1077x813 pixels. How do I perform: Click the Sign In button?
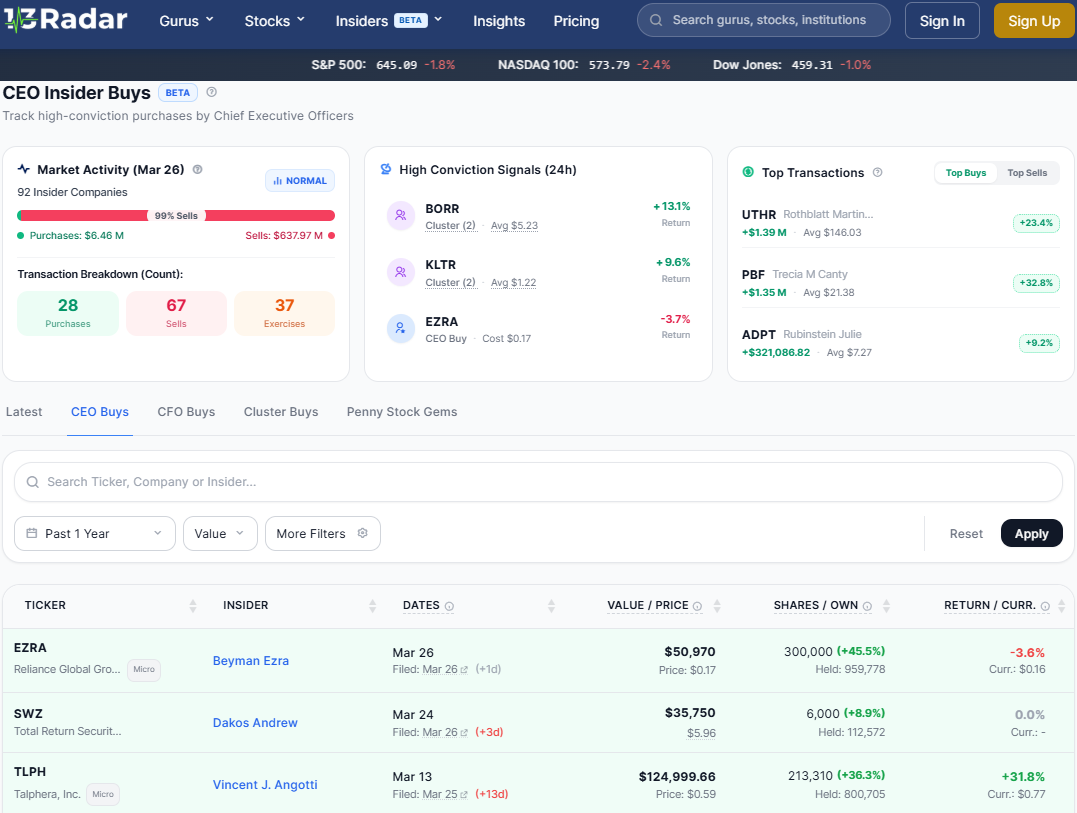point(942,21)
